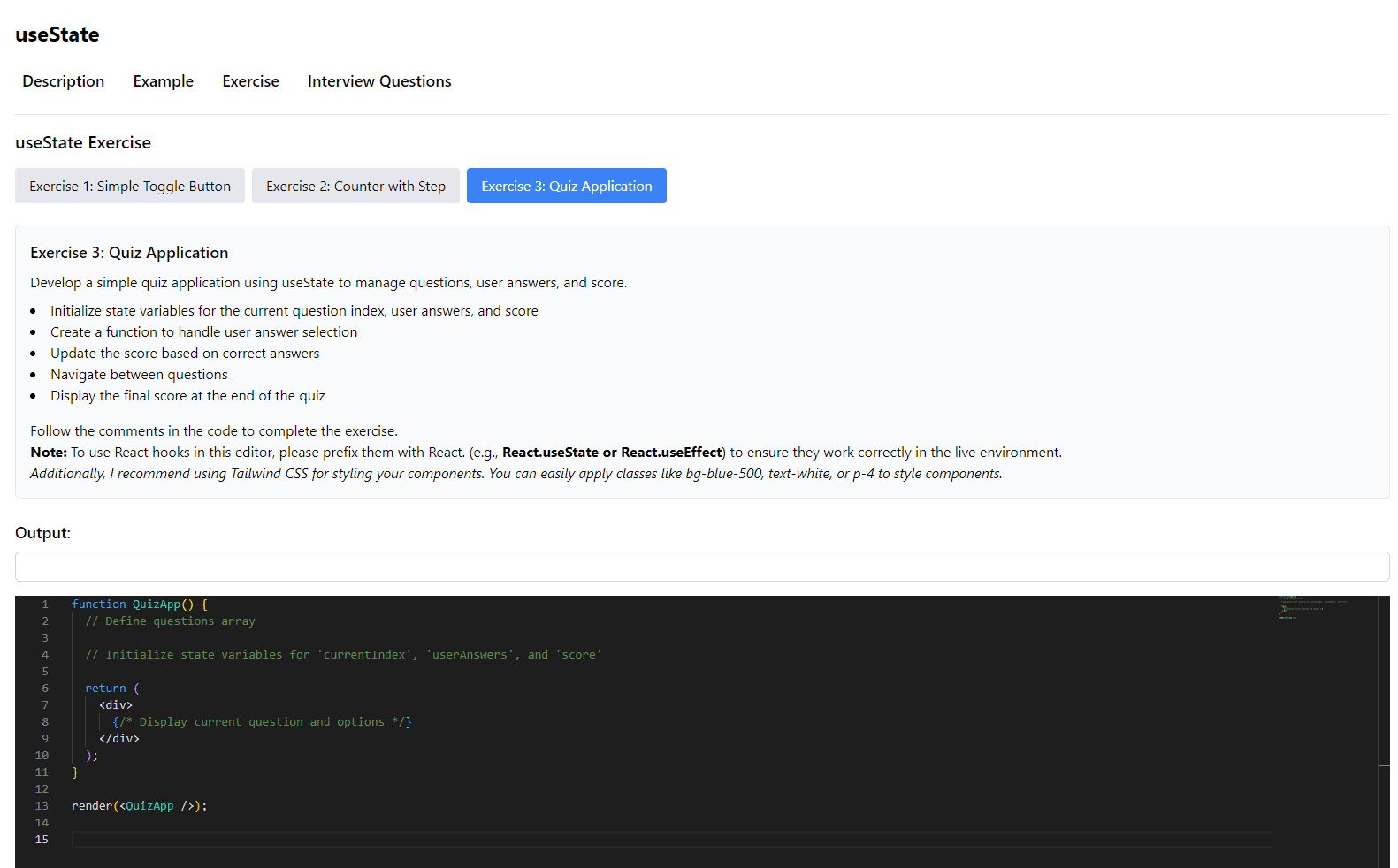1398x868 pixels.
Task: Click 'return (' on line 6
Action: (x=112, y=689)
